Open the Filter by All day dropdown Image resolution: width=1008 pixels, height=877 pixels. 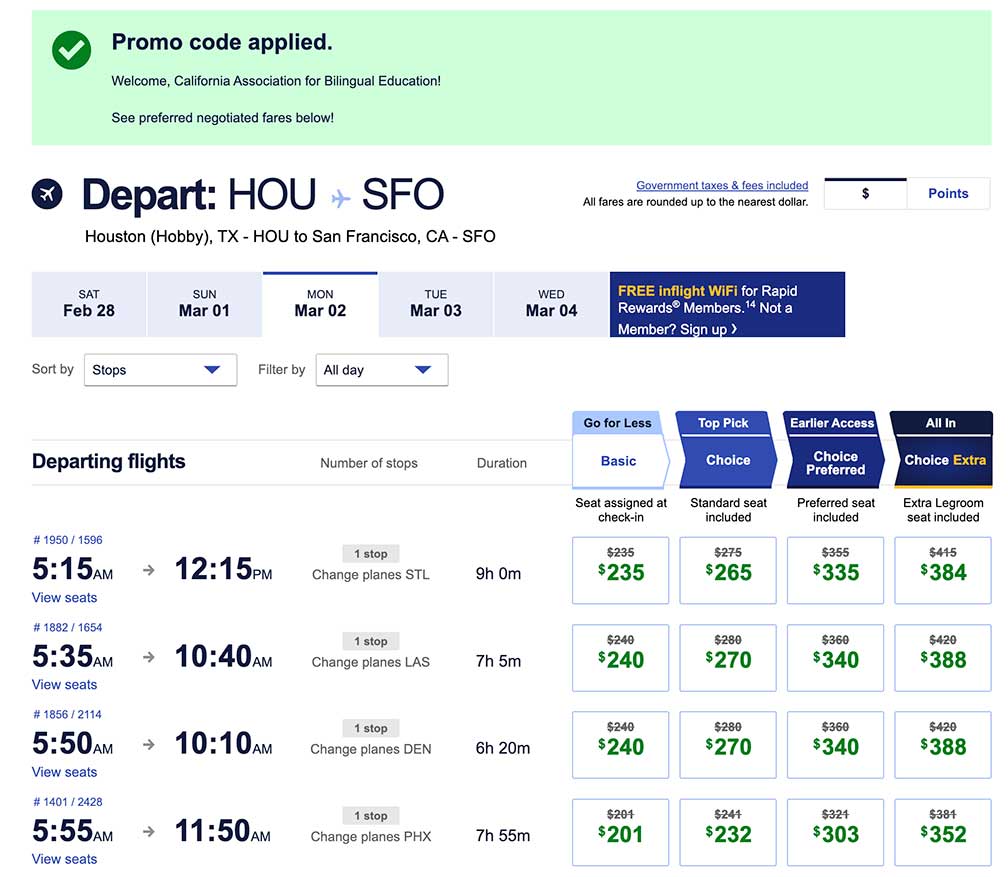pyautogui.click(x=381, y=370)
